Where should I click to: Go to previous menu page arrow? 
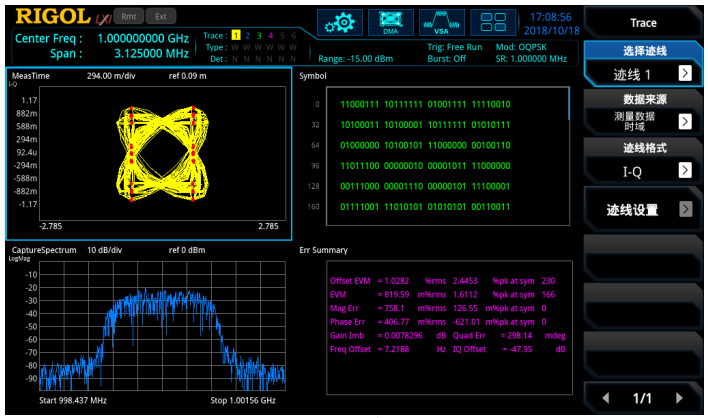[x=605, y=398]
